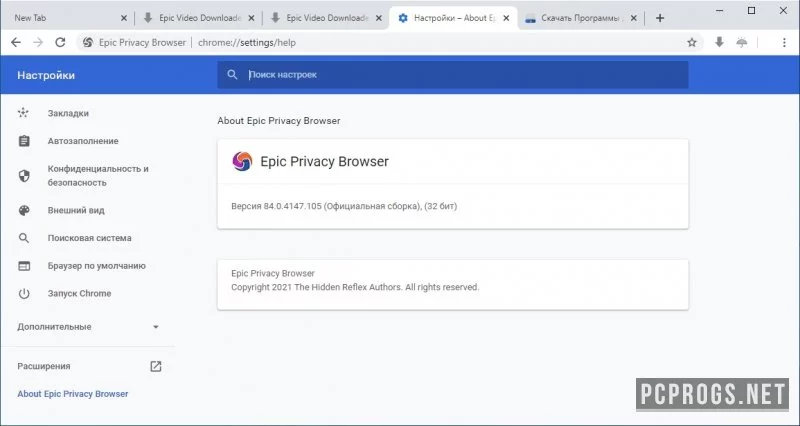Close the Настройки settings tab
Viewport: 800px width, 426px height.
[x=506, y=18]
